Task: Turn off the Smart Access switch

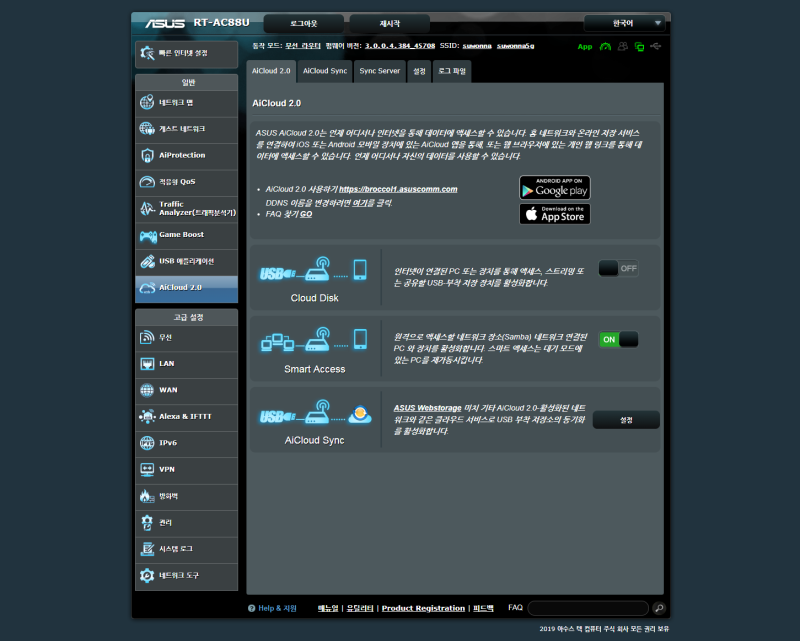Action: click(x=618, y=339)
